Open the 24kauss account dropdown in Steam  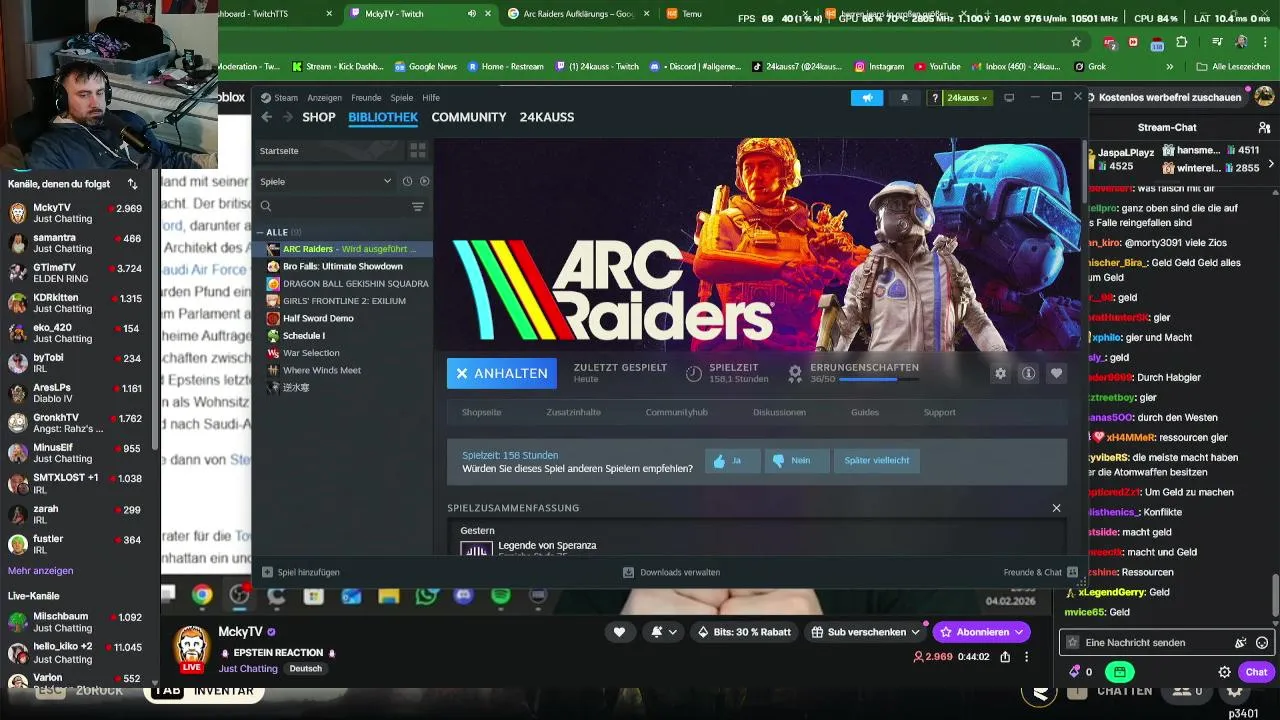click(x=967, y=97)
